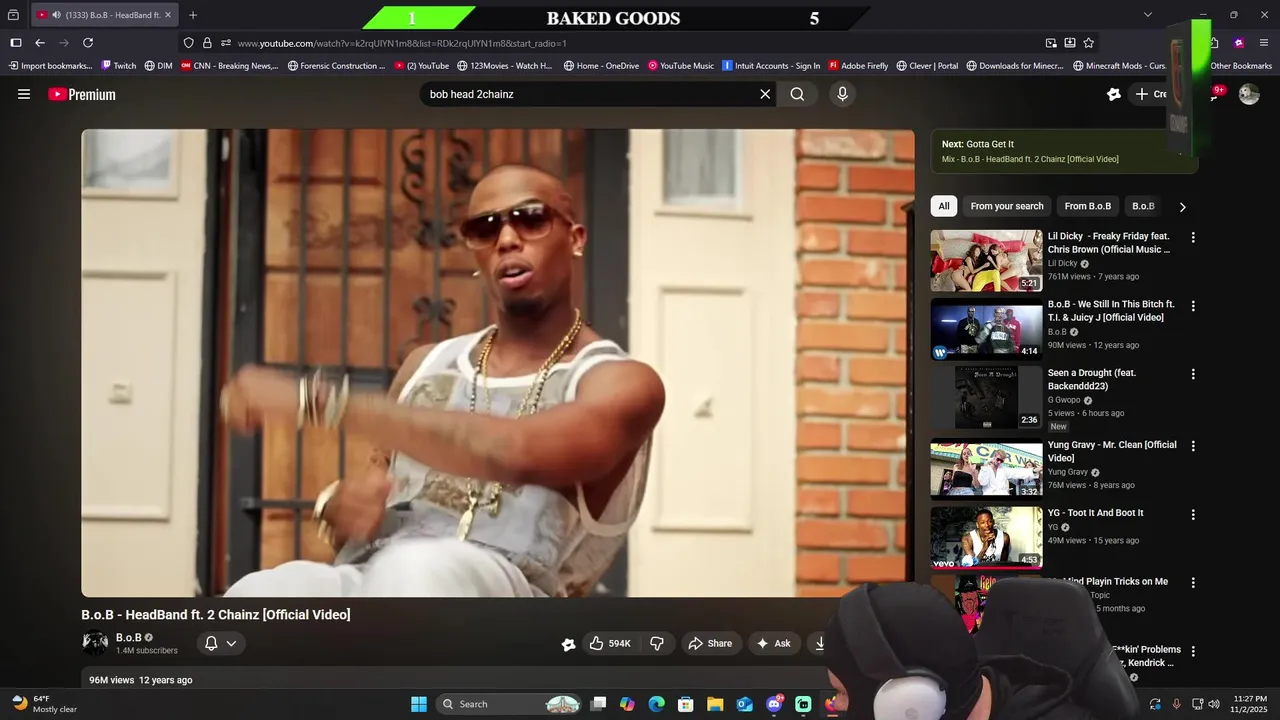Open the Home - OneDrive bookmark
This screenshot has height=720, width=1280.
(x=601, y=66)
